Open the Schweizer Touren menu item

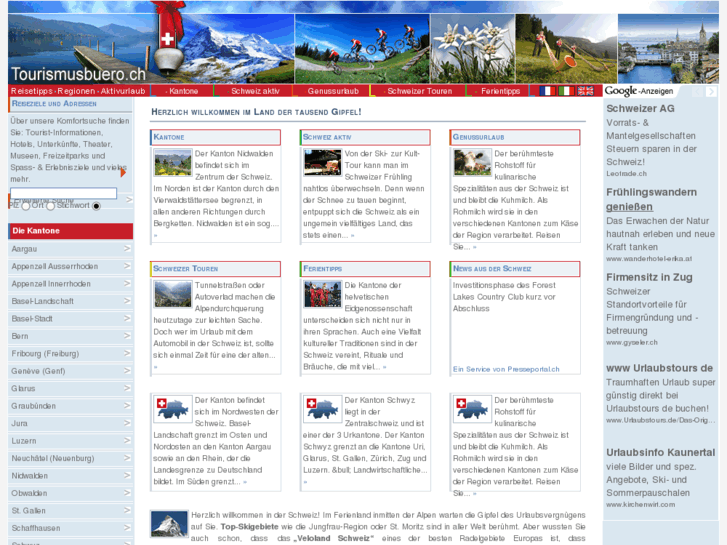pos(420,91)
